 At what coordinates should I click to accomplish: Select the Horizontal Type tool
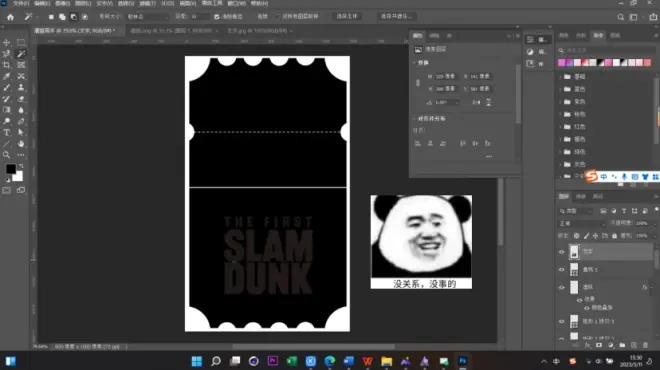click(7, 133)
